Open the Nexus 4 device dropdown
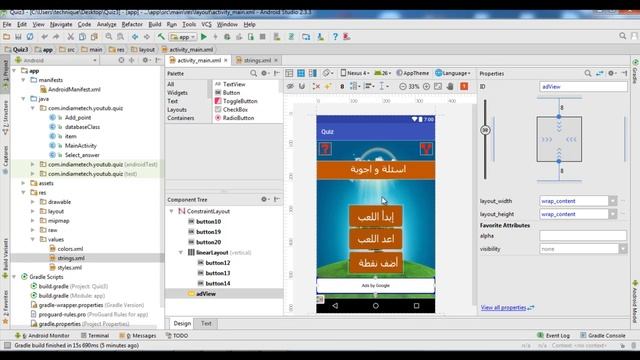The width and height of the screenshot is (640, 360). pos(355,73)
